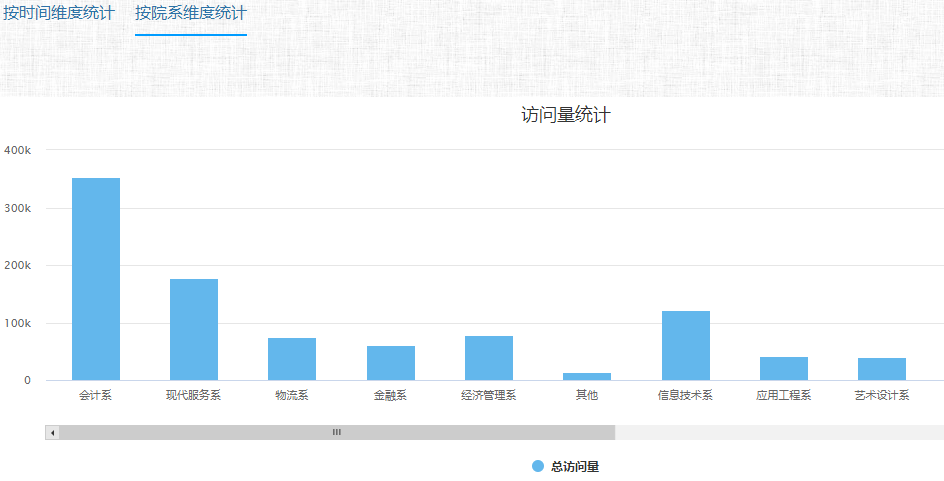Click the 信息技术系 x-axis label

click(x=685, y=395)
